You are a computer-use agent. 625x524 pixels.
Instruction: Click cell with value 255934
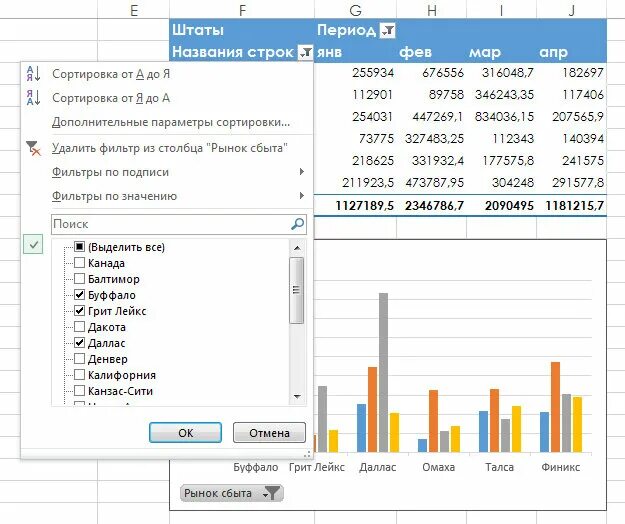[x=355, y=73]
